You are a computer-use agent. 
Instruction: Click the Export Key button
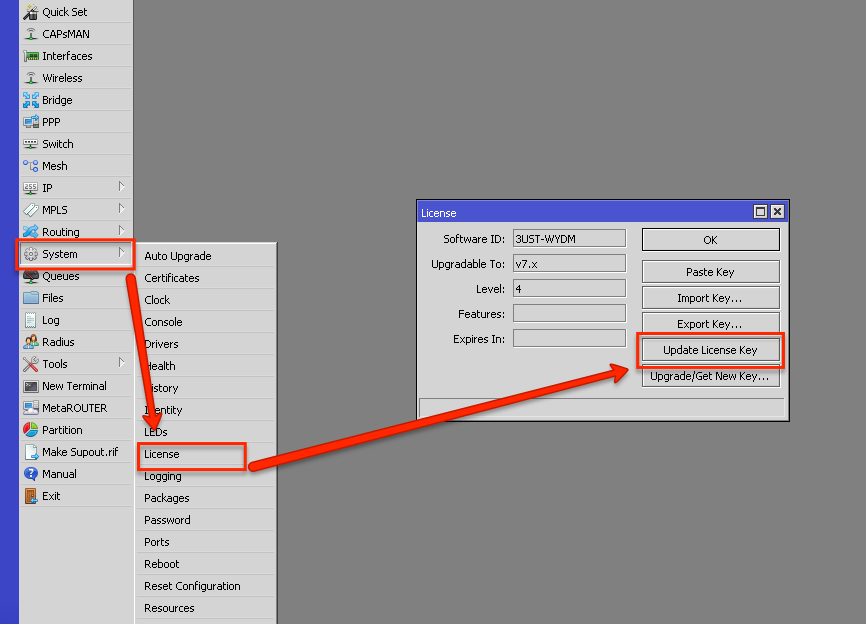[710, 324]
